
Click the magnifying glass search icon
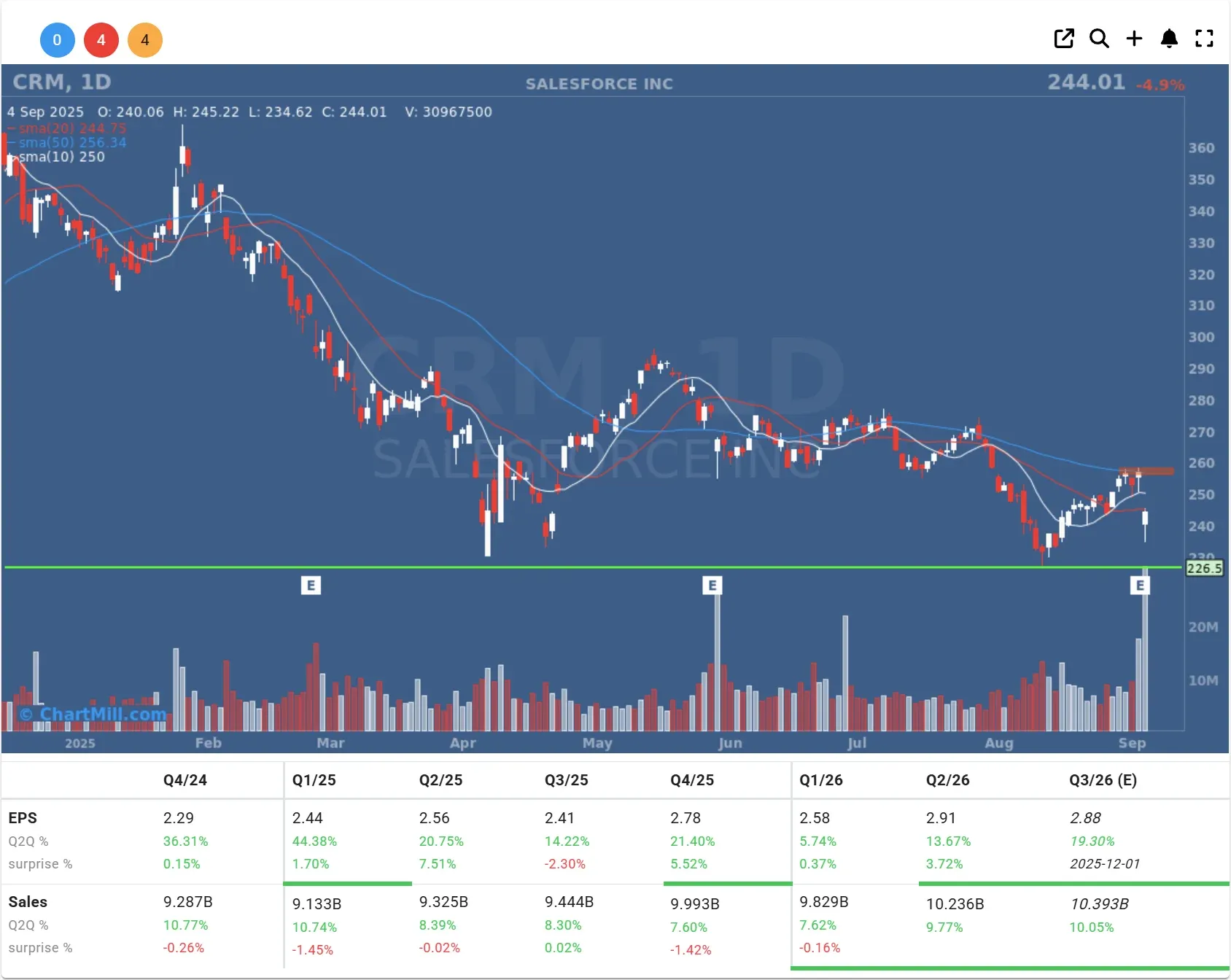(x=1099, y=39)
